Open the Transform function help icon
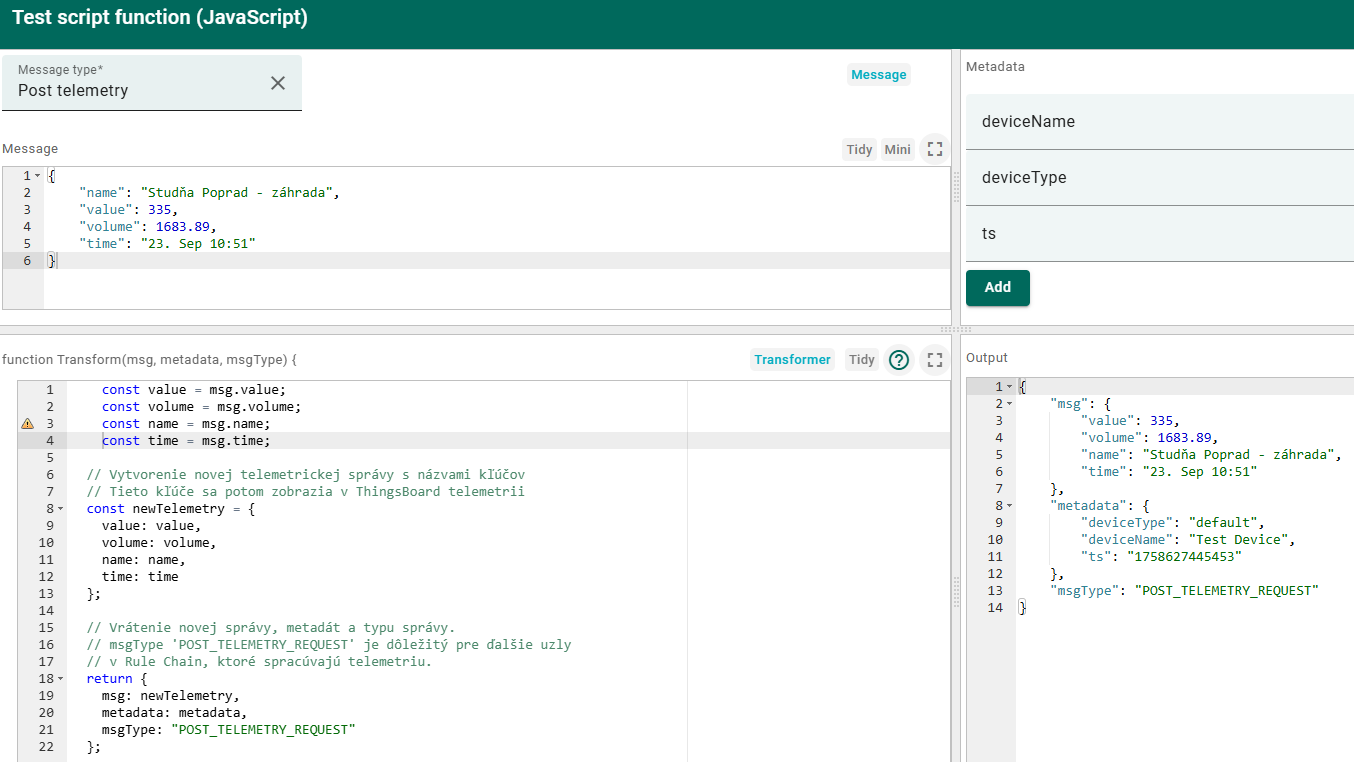Viewport: 1354px width, 762px height. coord(899,360)
